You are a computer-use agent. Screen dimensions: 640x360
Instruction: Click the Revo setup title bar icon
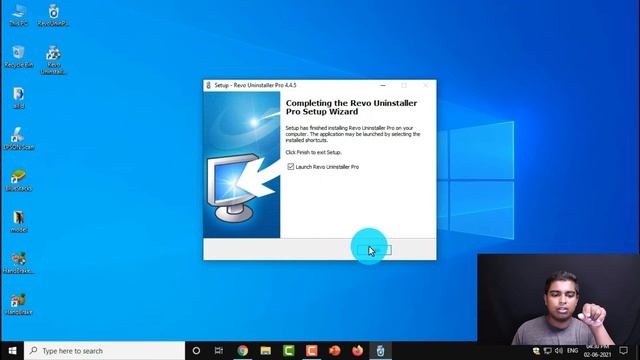click(x=209, y=85)
